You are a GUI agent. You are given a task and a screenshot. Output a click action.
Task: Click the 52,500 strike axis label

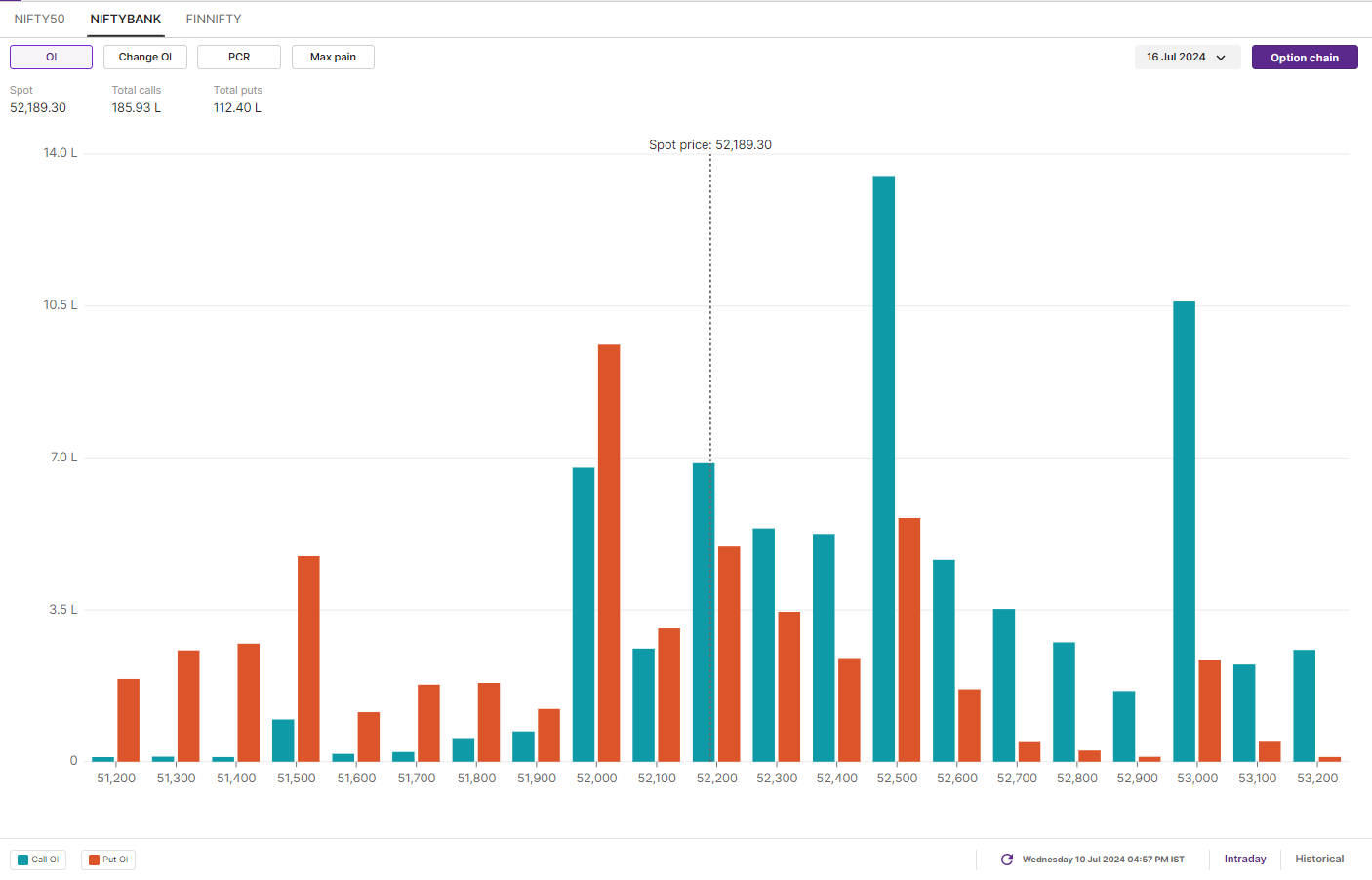click(897, 778)
